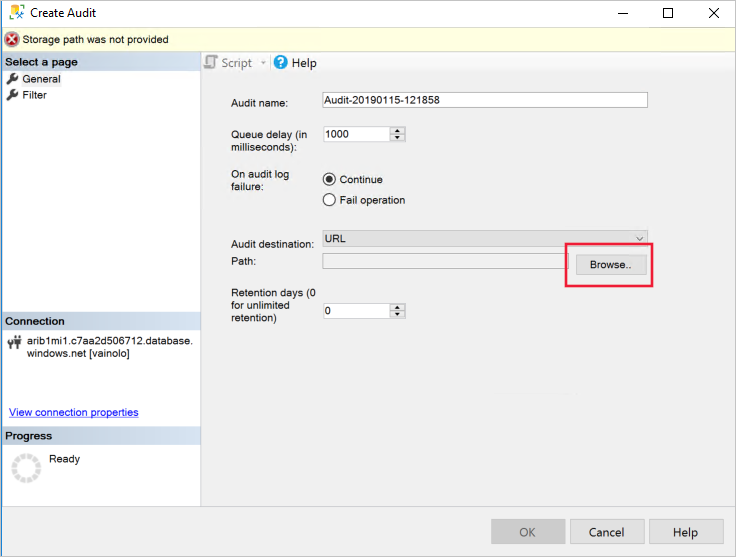Click the progress spinner icon
Screen dimensions: 736x557
[x=26, y=468]
